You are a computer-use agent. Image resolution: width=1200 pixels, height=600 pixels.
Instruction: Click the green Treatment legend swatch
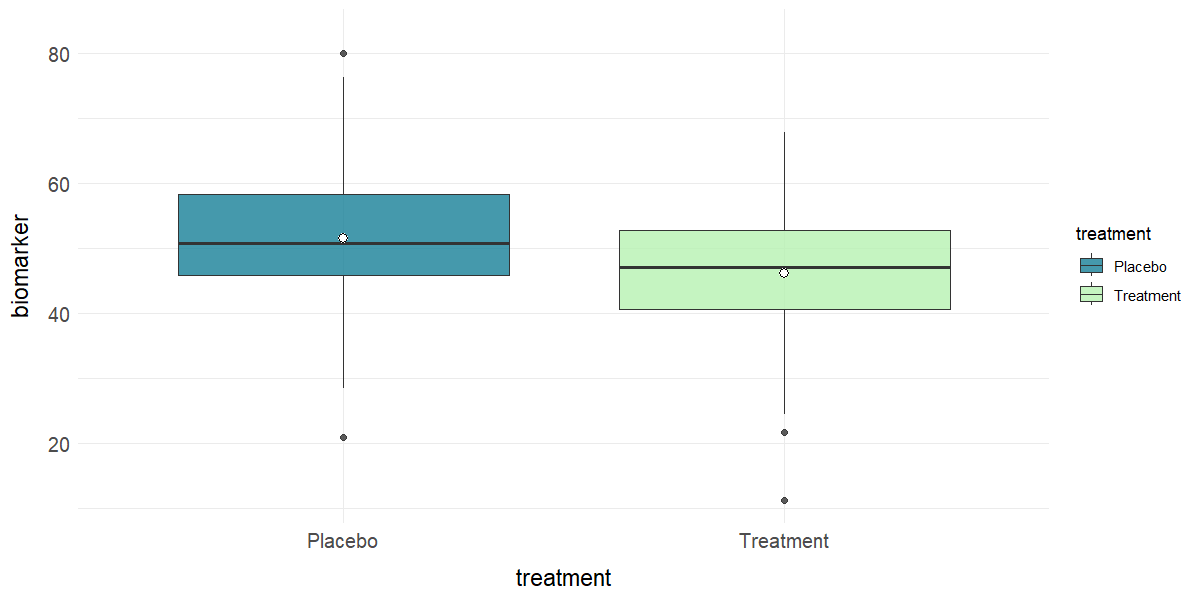(1091, 295)
